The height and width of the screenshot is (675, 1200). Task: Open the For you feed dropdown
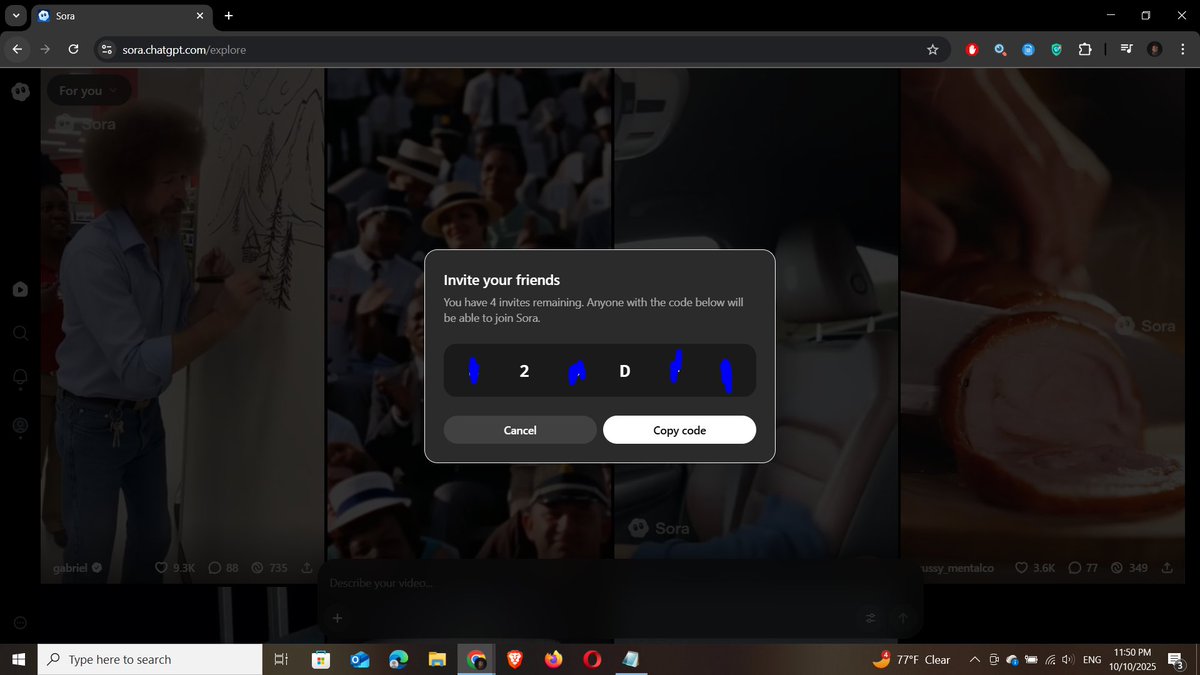[x=88, y=91]
